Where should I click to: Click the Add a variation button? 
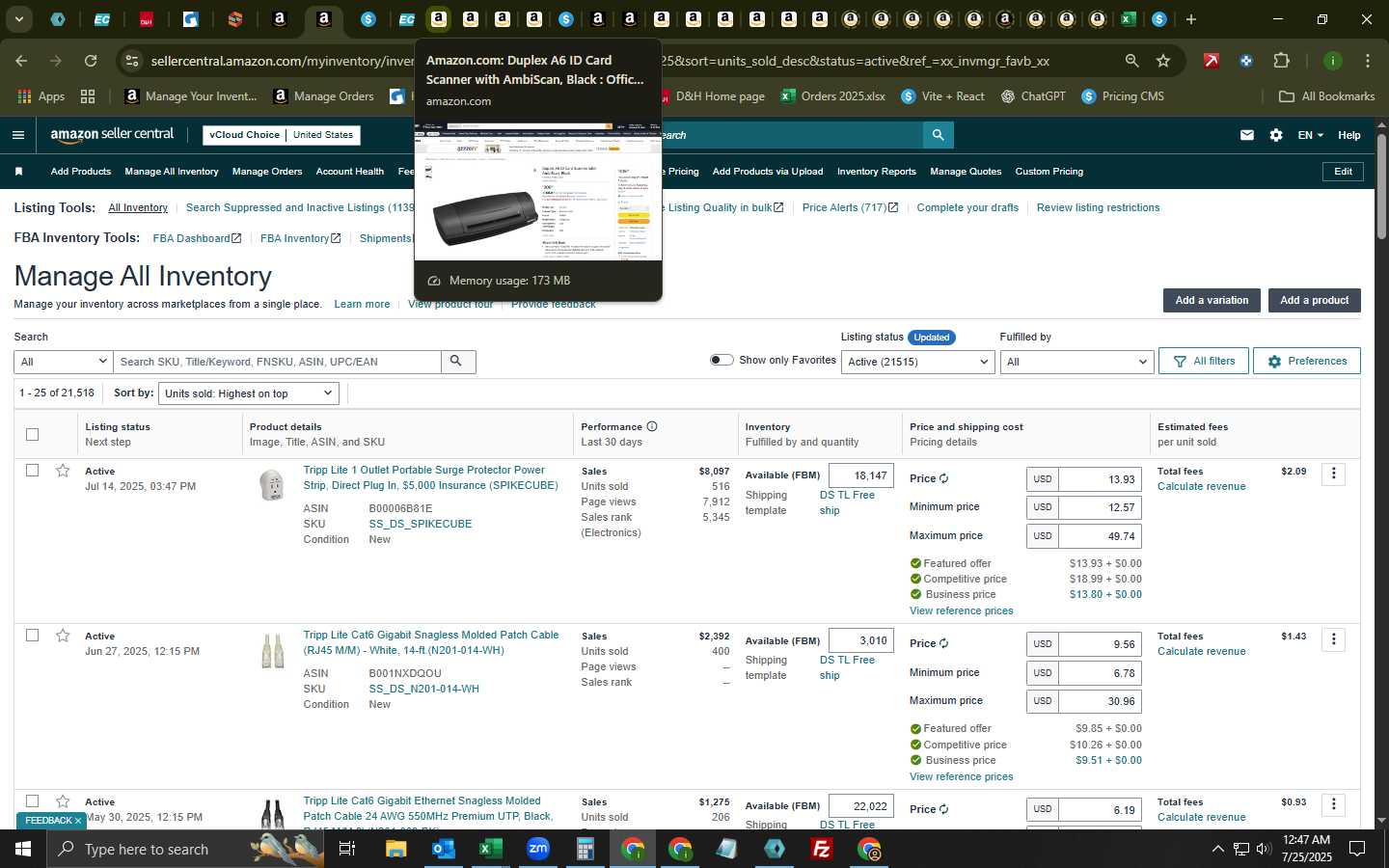tap(1212, 300)
